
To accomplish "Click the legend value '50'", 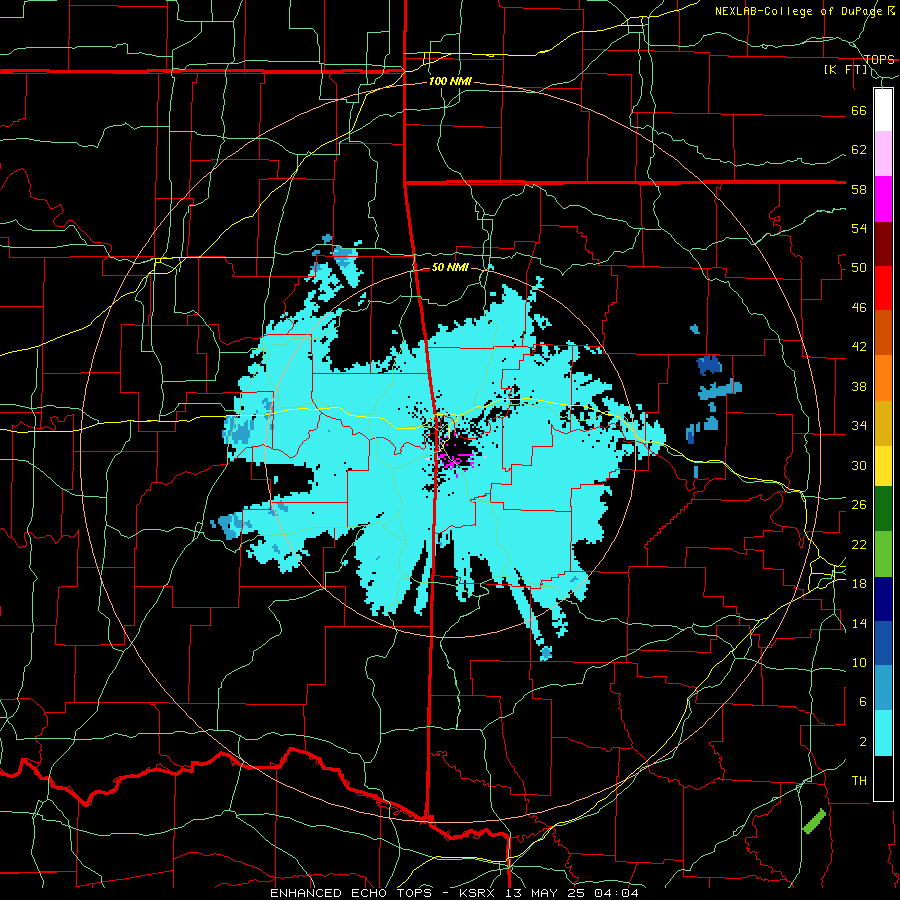I will click(859, 267).
